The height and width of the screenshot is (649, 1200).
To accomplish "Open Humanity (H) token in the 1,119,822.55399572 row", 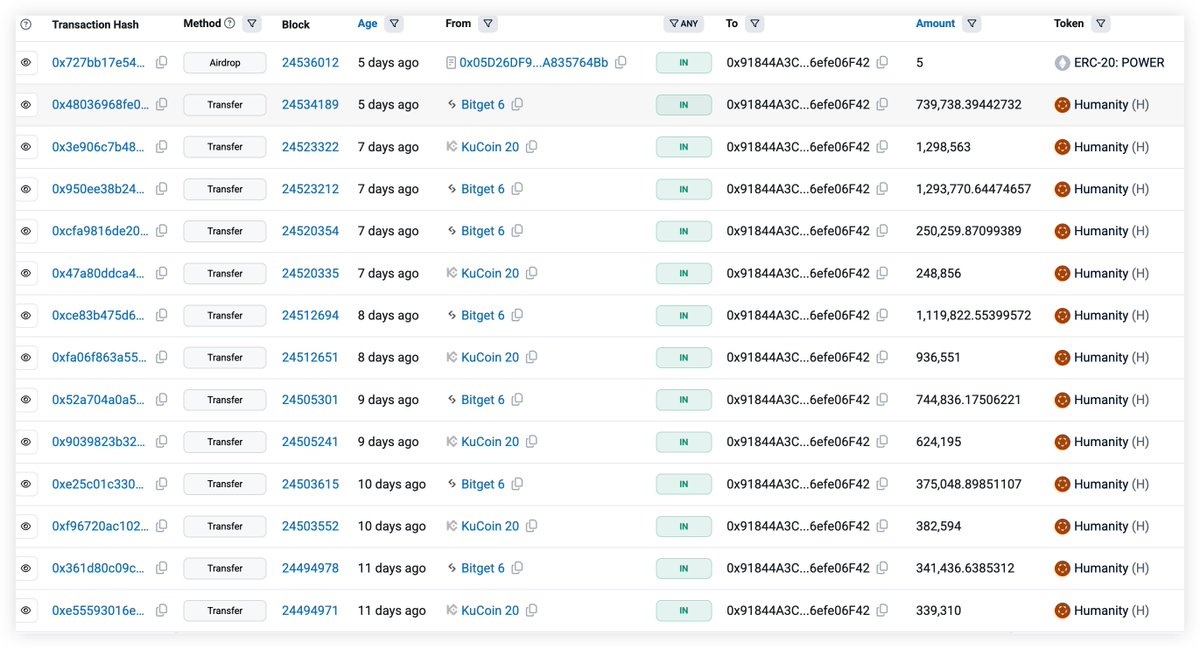I will 1111,315.
